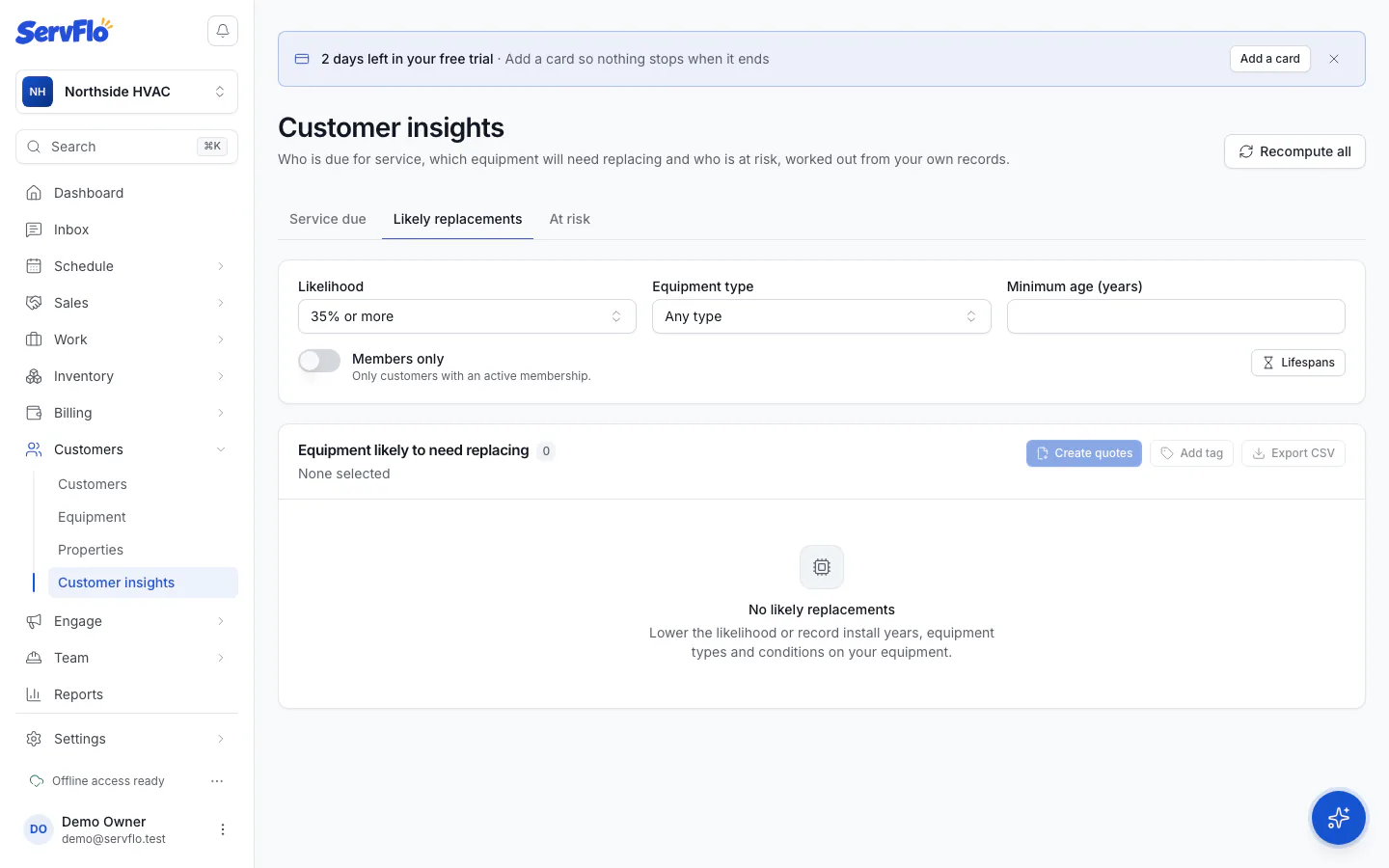Click the Create quotes button
The image size is (1389, 868).
click(1084, 453)
